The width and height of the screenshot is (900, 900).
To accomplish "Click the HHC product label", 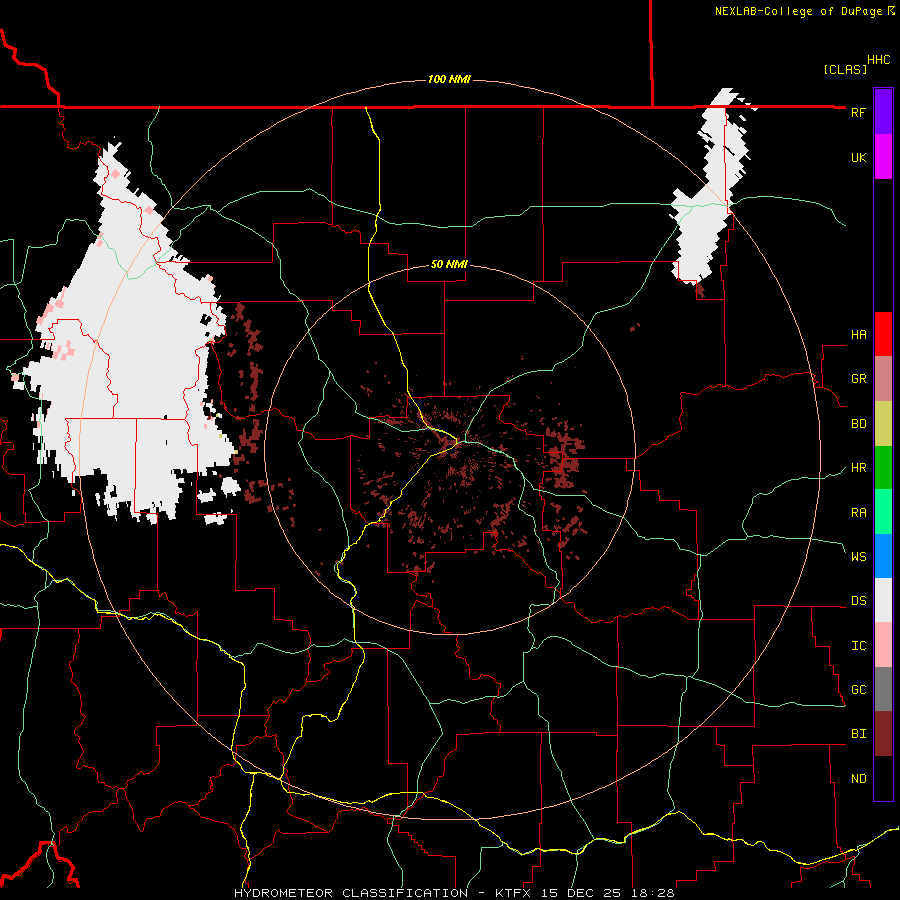I will 878,60.
